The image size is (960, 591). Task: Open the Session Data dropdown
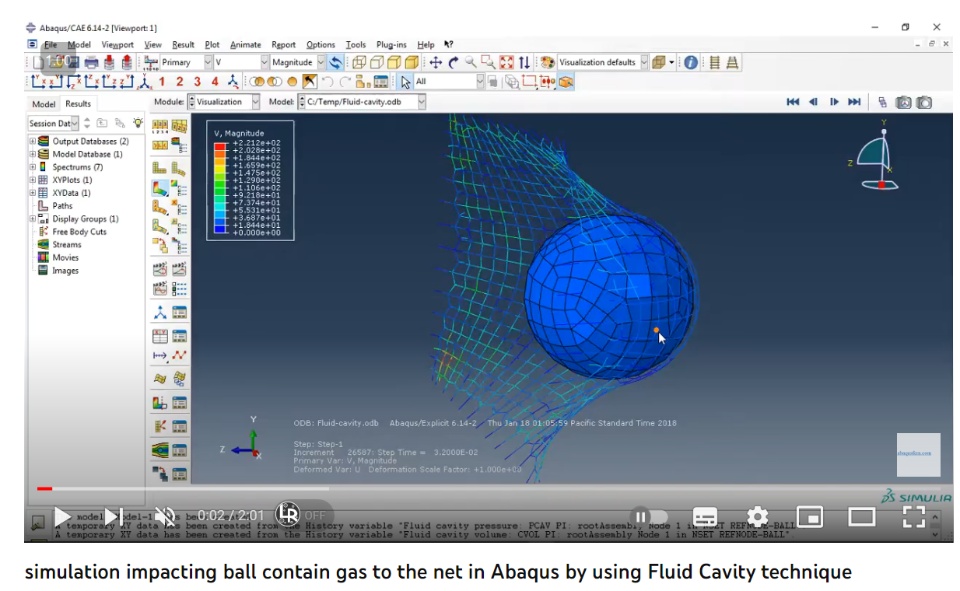[53, 123]
